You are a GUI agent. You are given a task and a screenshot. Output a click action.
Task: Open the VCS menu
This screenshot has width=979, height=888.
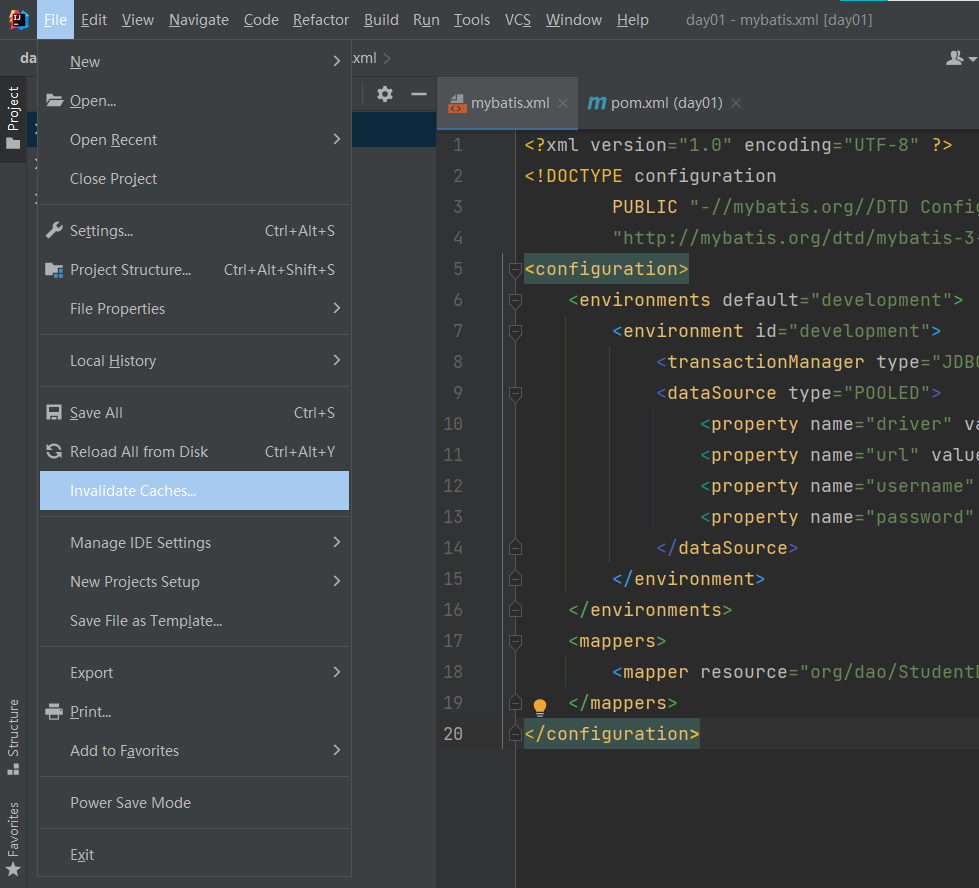click(518, 20)
